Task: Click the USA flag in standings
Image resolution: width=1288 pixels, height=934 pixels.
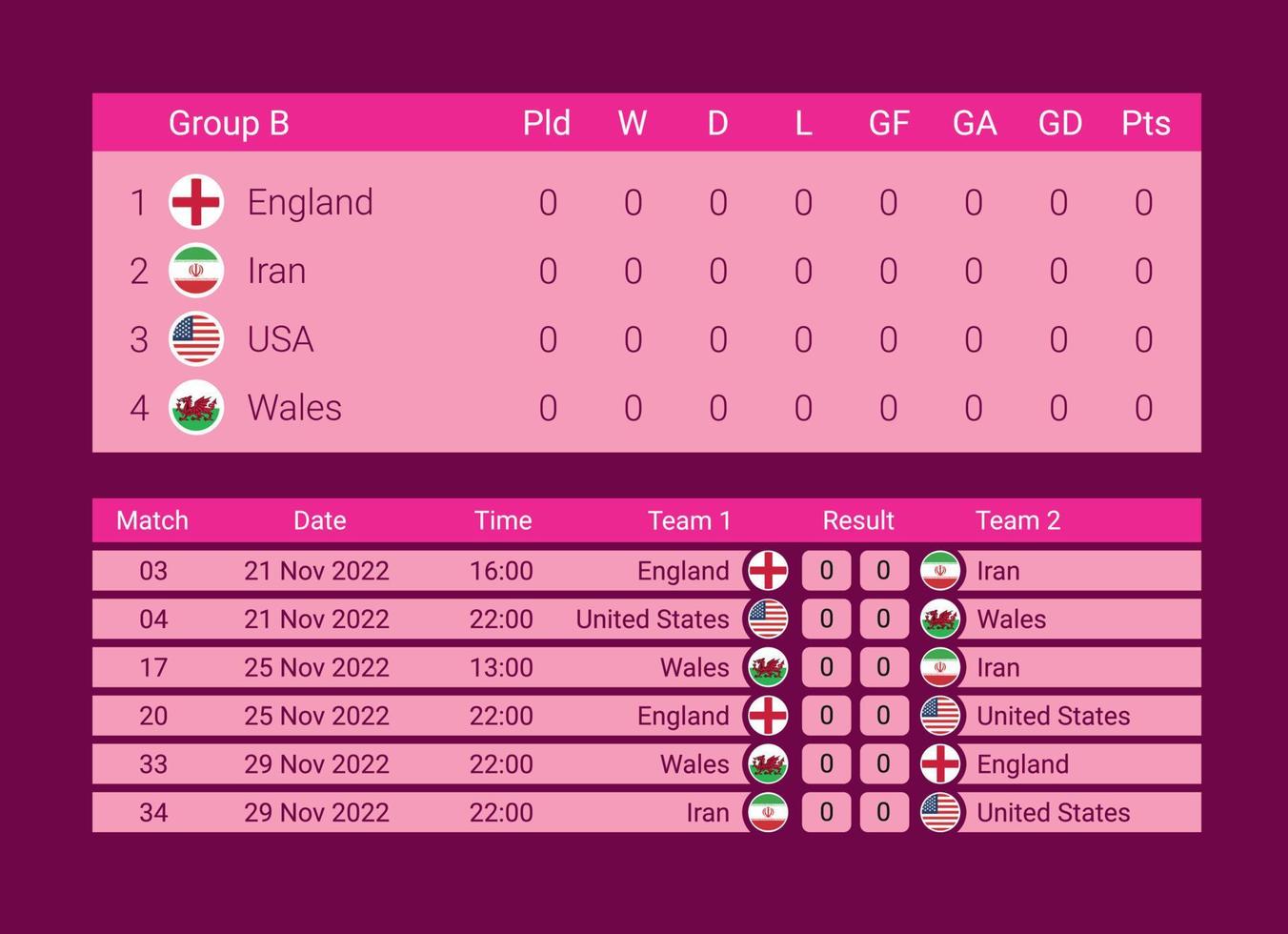Action: (196, 339)
